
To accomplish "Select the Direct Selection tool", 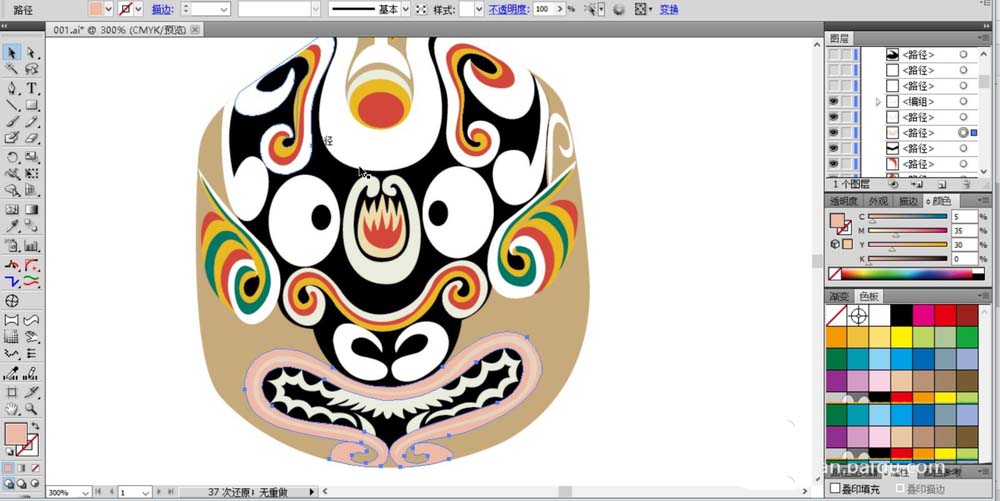I will 31,52.
